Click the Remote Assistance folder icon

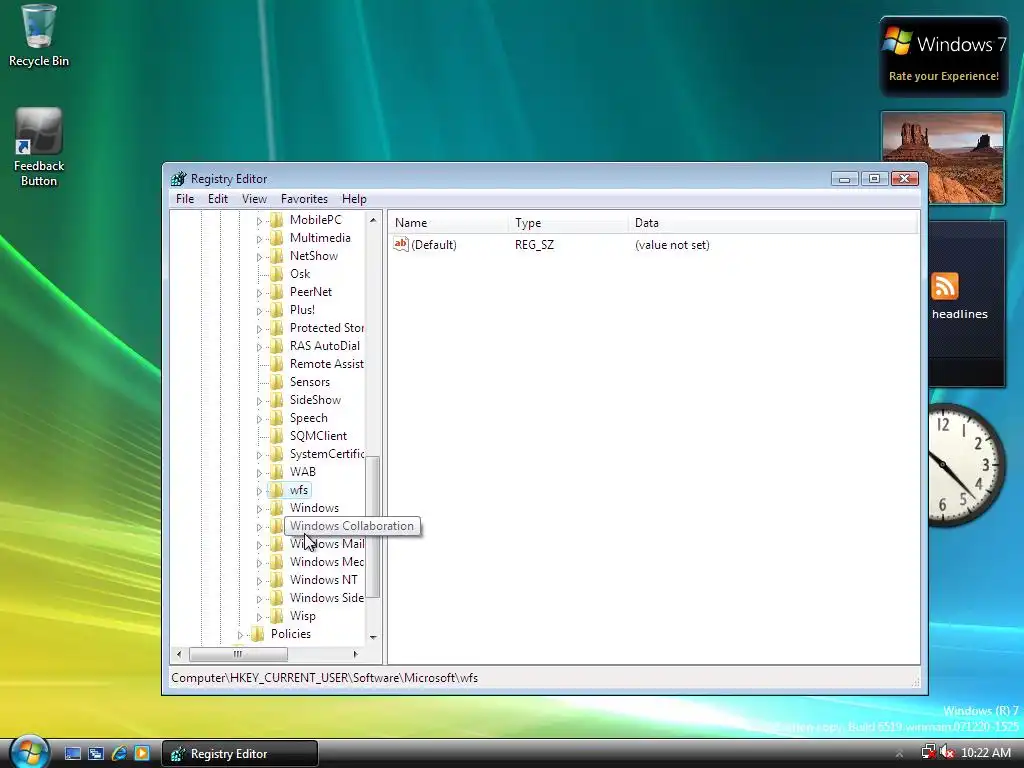click(277, 363)
